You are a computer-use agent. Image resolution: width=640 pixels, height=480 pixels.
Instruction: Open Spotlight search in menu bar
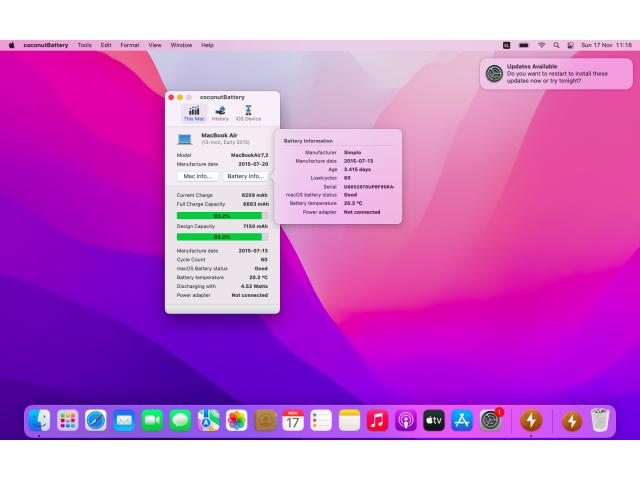coord(556,45)
